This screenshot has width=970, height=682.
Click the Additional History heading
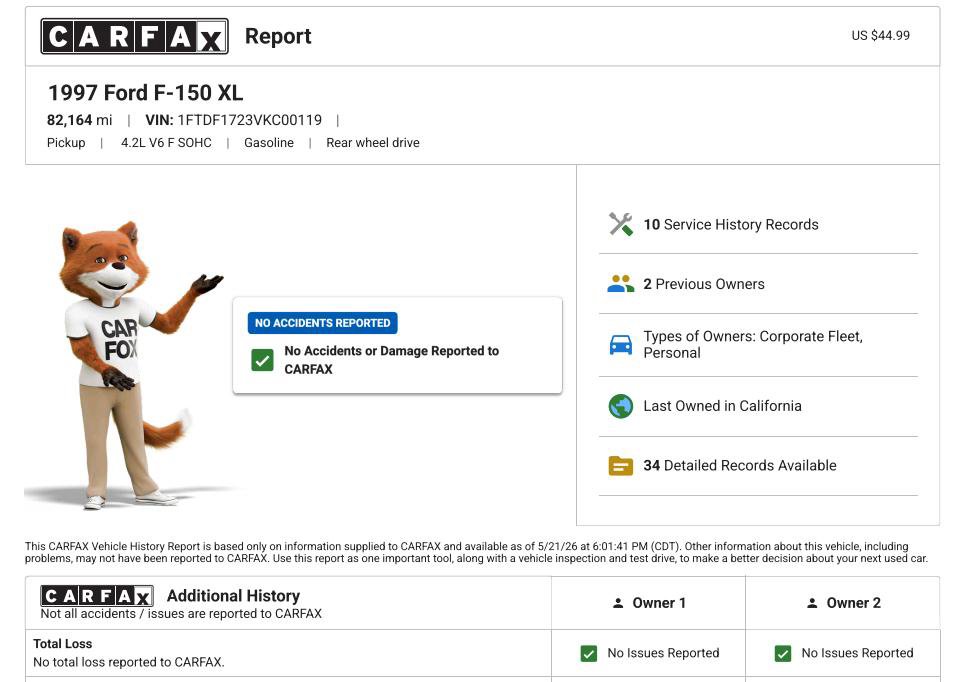233,596
